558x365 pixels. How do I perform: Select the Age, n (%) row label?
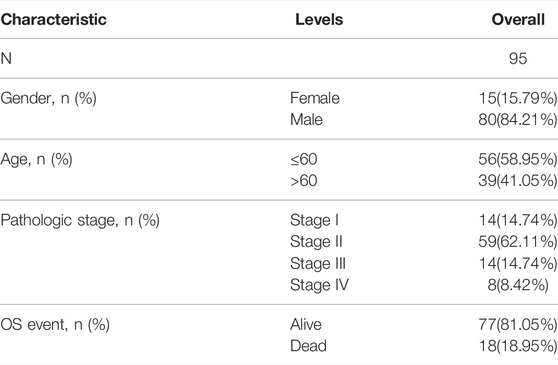36,160
